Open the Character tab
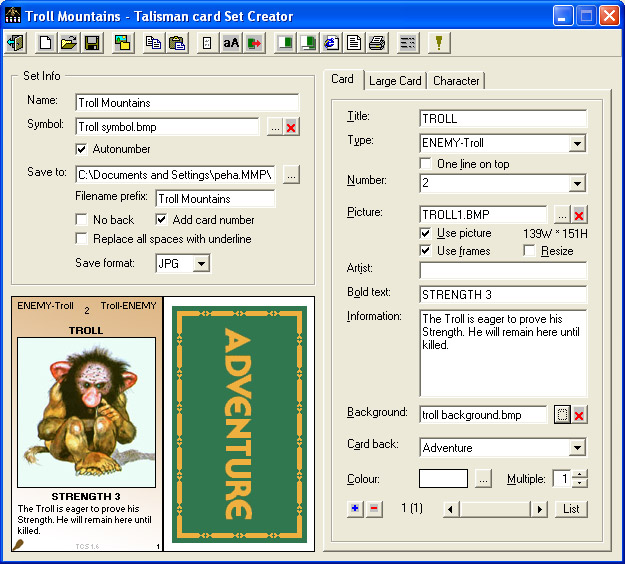Viewport: 625px width, 564px height. (x=456, y=81)
